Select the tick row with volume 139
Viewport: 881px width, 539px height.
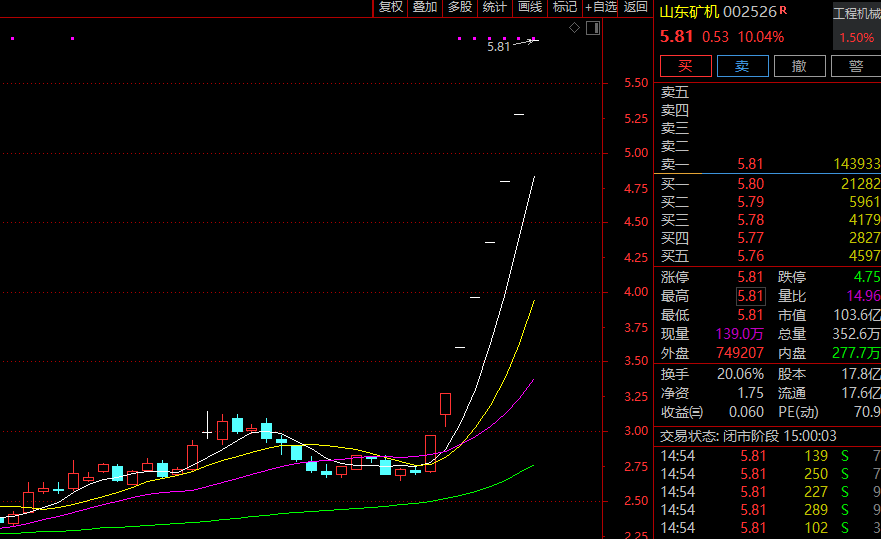[x=768, y=456]
